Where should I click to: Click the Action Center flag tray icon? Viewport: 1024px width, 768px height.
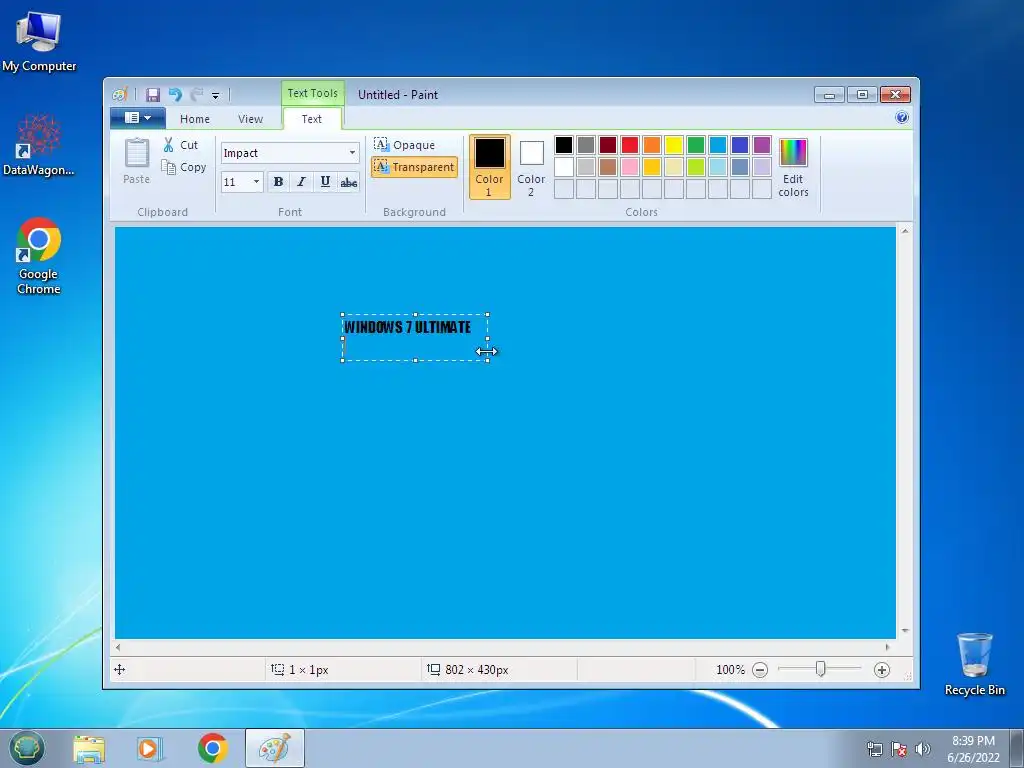click(899, 749)
